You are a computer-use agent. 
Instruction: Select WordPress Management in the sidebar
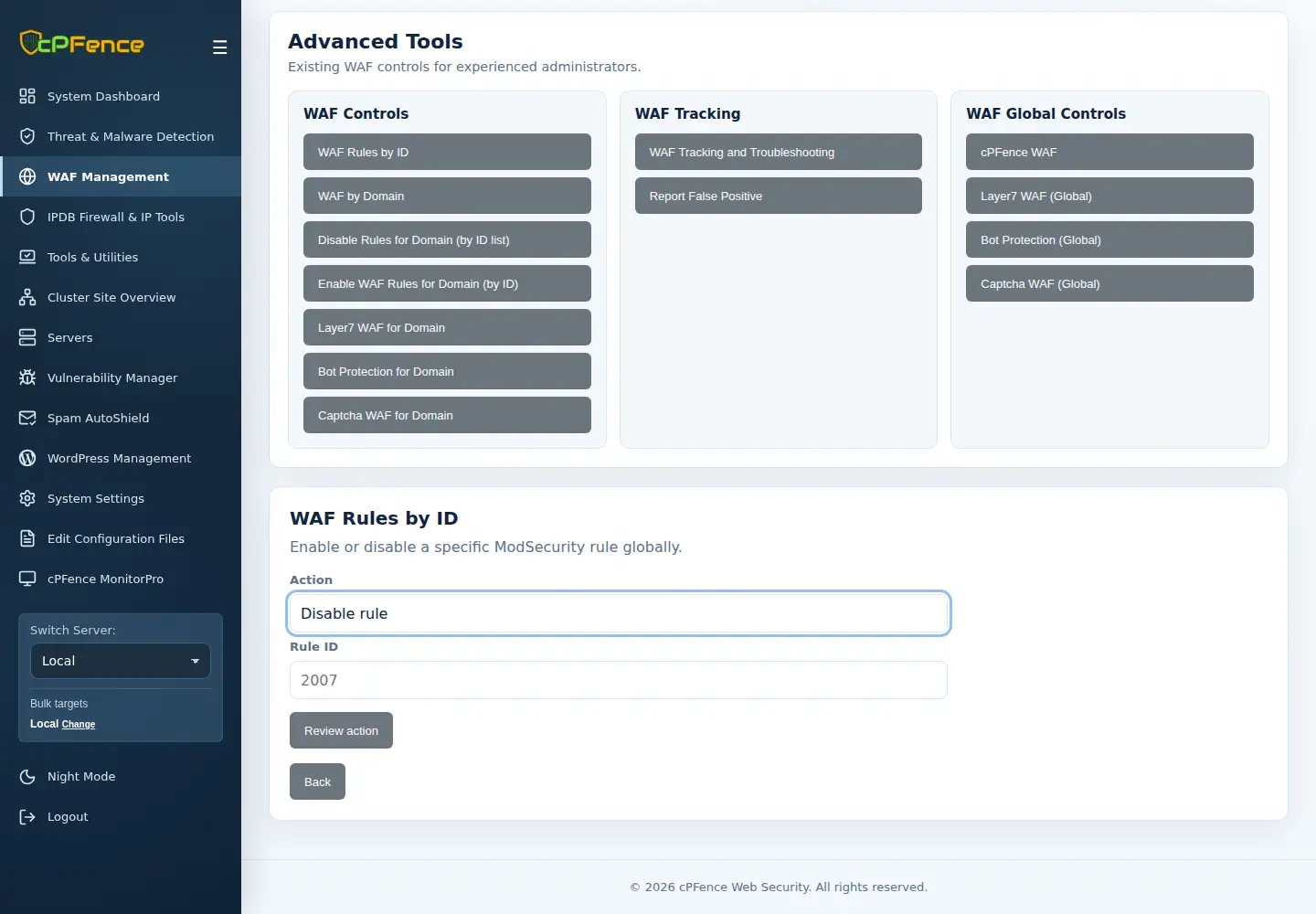(x=121, y=458)
